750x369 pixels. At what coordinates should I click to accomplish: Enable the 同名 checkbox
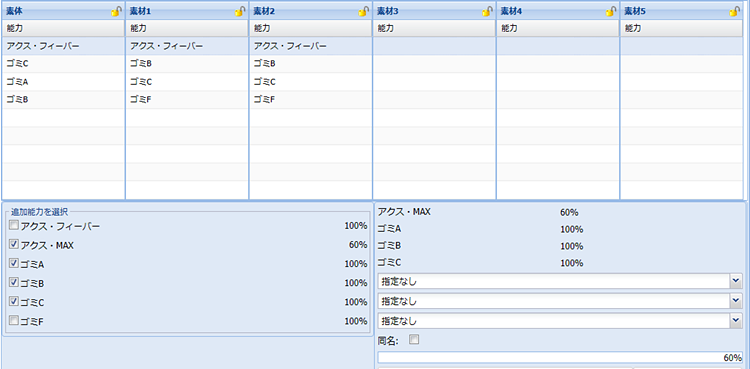tap(414, 339)
